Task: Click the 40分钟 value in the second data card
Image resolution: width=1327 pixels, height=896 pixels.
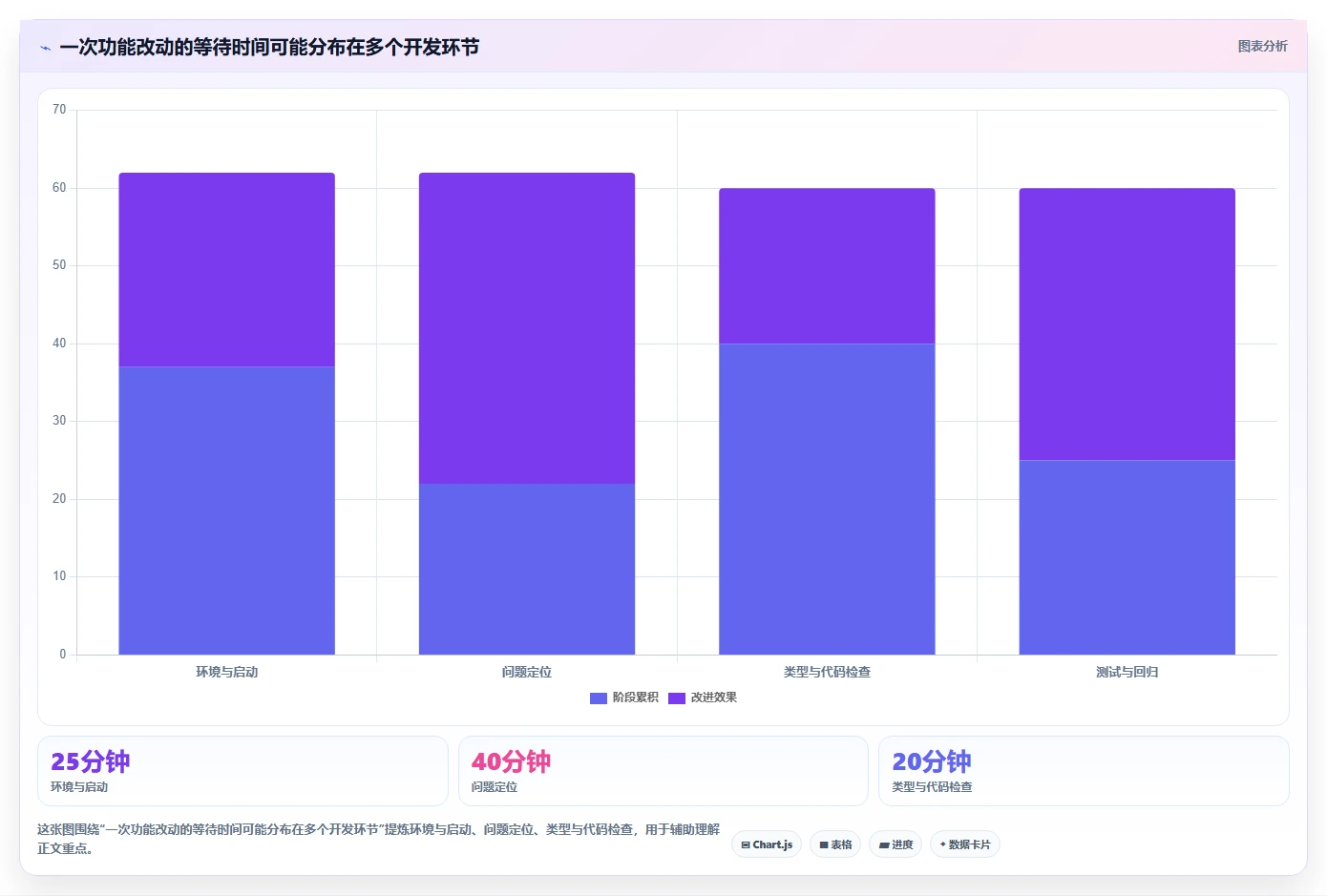Action: click(x=511, y=761)
